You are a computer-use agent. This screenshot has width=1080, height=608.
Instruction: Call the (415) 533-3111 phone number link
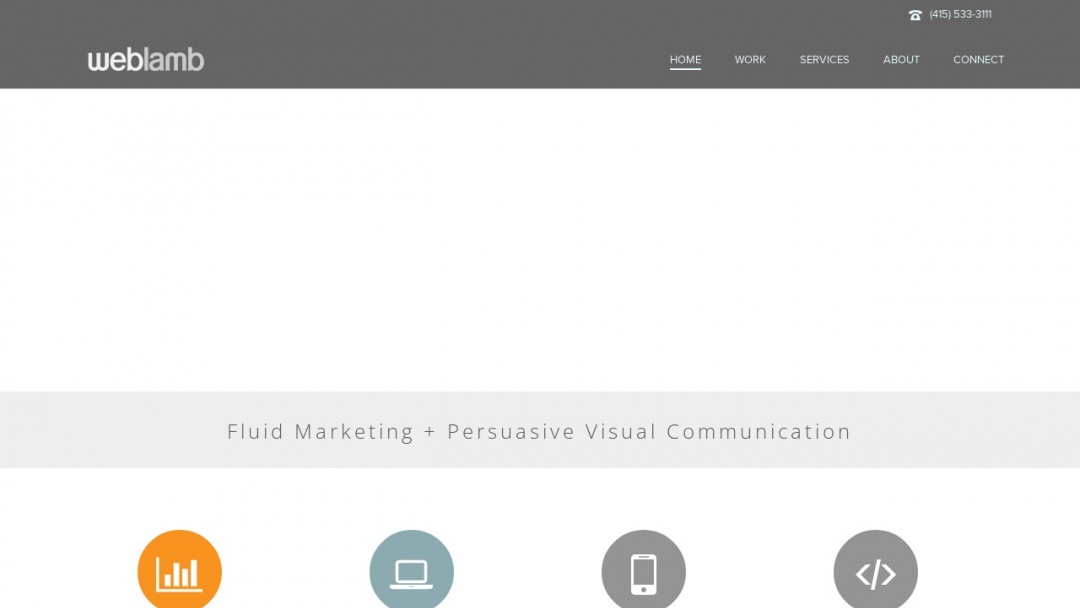point(960,14)
